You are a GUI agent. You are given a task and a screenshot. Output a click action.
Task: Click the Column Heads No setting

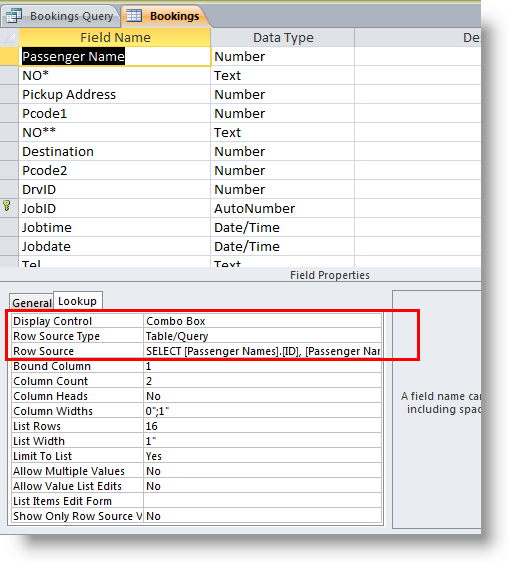click(x=262, y=396)
